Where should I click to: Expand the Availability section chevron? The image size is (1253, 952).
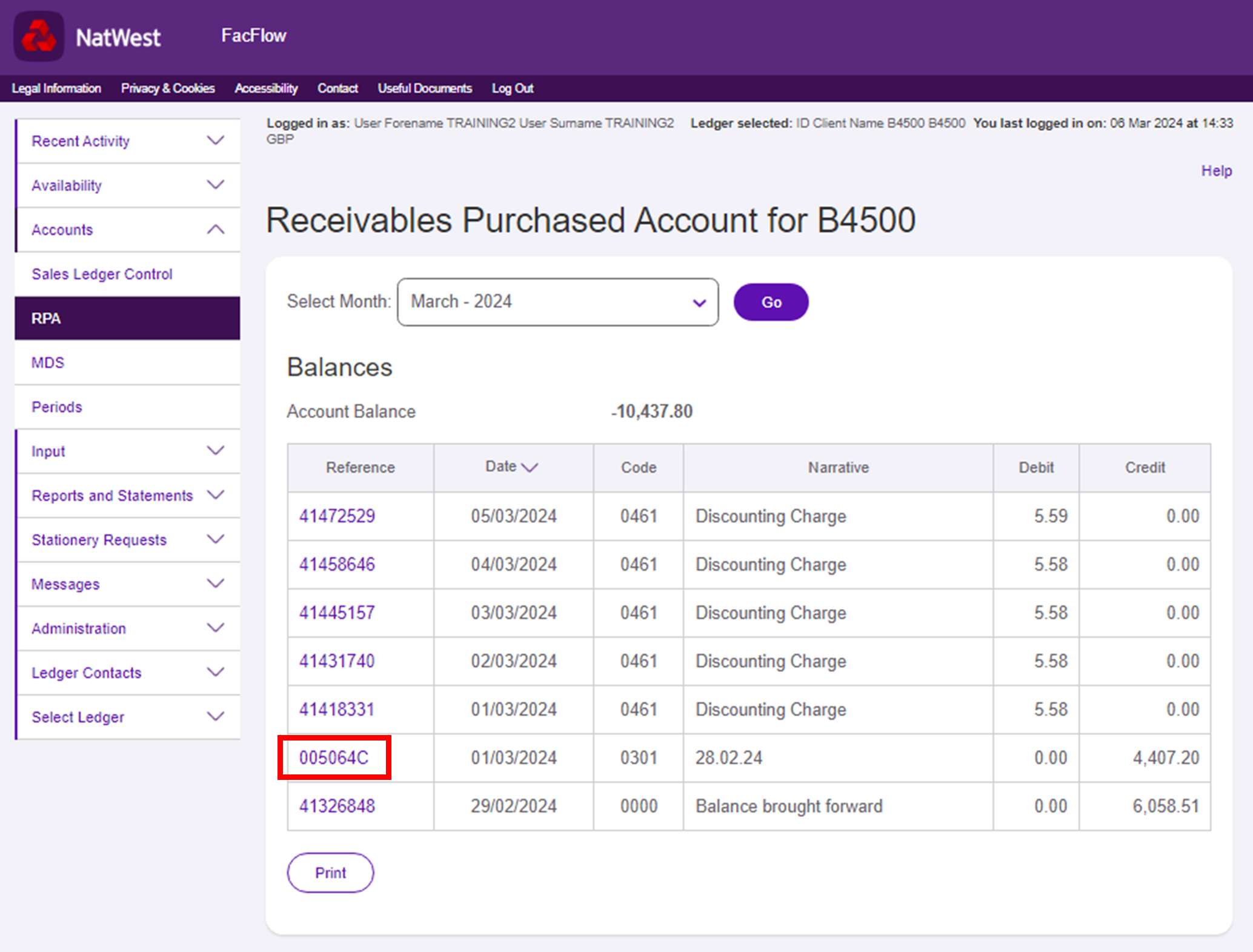tap(216, 185)
